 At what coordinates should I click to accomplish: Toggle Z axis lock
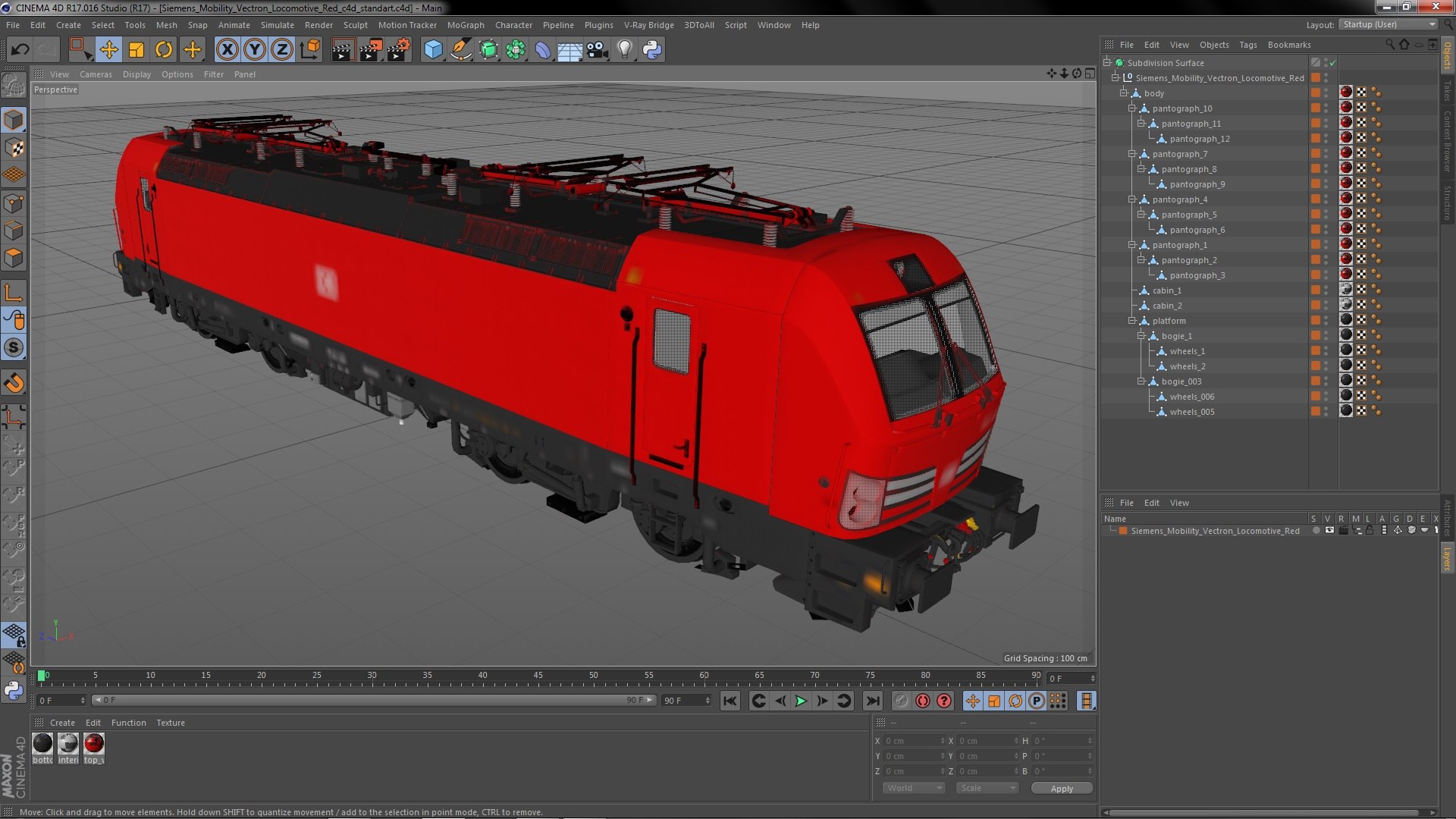(x=282, y=50)
